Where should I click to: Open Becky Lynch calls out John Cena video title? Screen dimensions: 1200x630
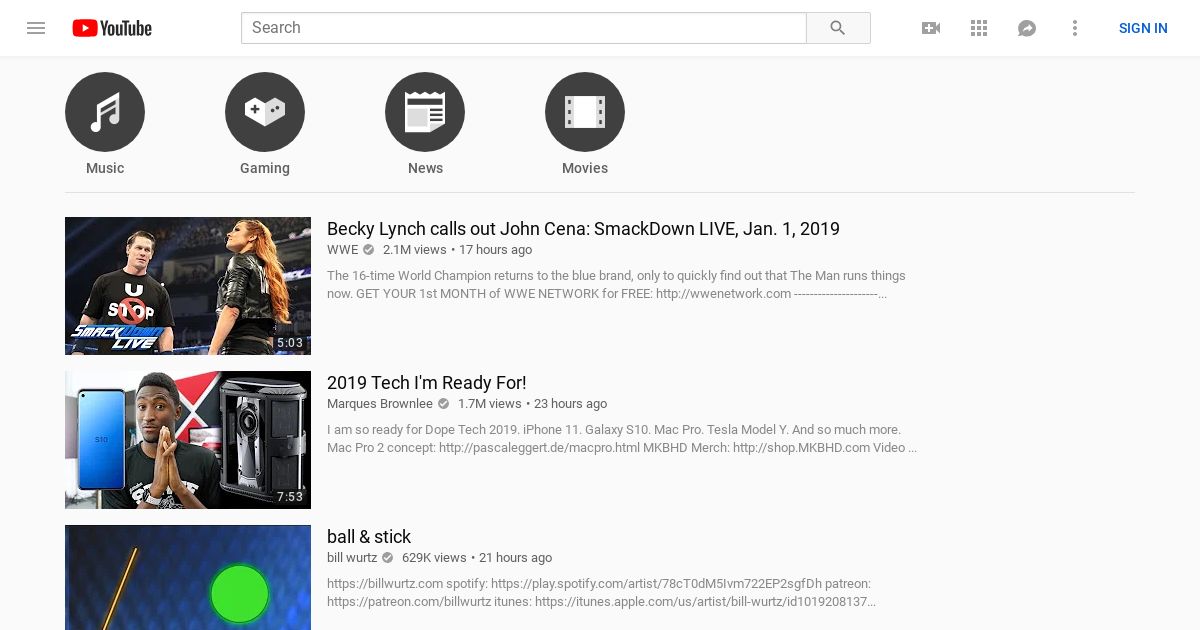[x=583, y=229]
